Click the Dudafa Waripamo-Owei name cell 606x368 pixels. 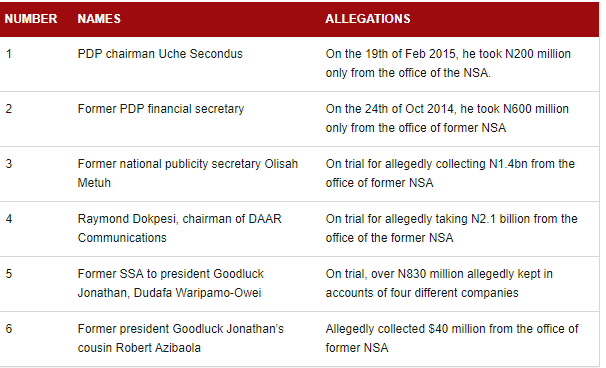[170, 283]
